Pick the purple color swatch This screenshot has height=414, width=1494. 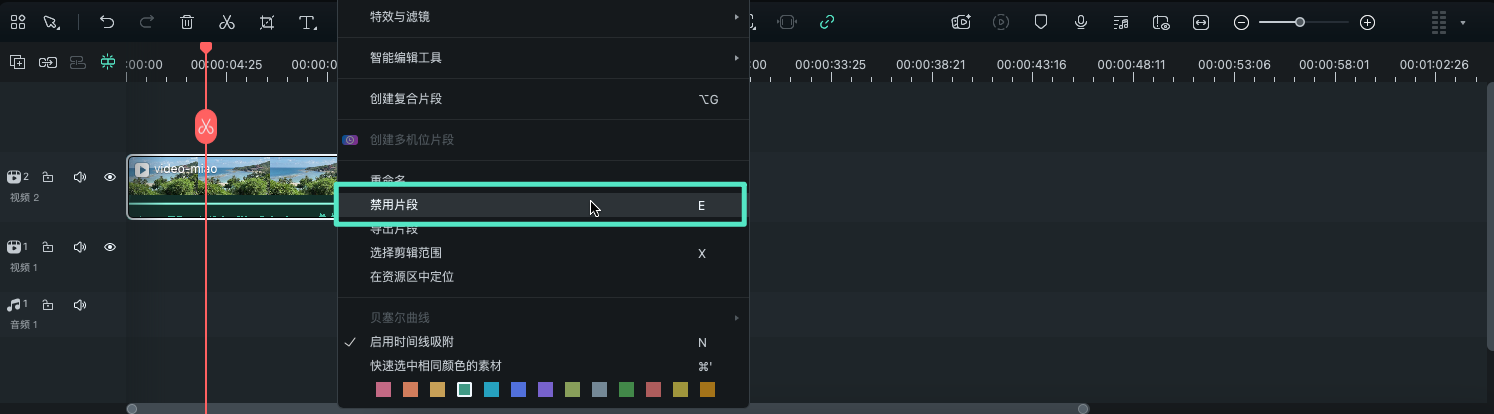(545, 390)
